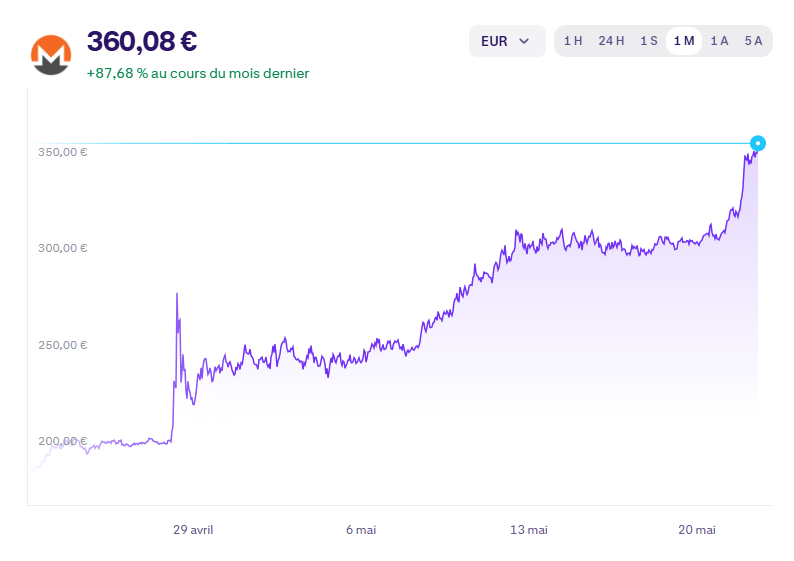The height and width of the screenshot is (561, 794).
Task: Click the orange Monero logo icon
Action: 51,55
